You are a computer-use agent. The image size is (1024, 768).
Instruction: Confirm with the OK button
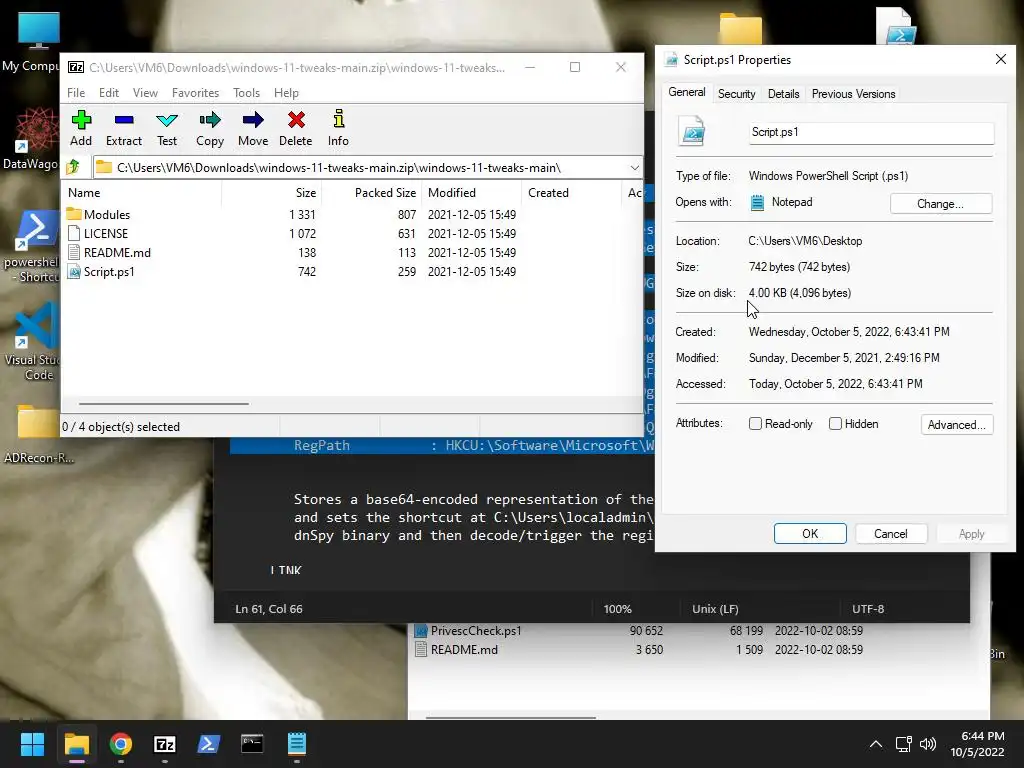click(810, 534)
